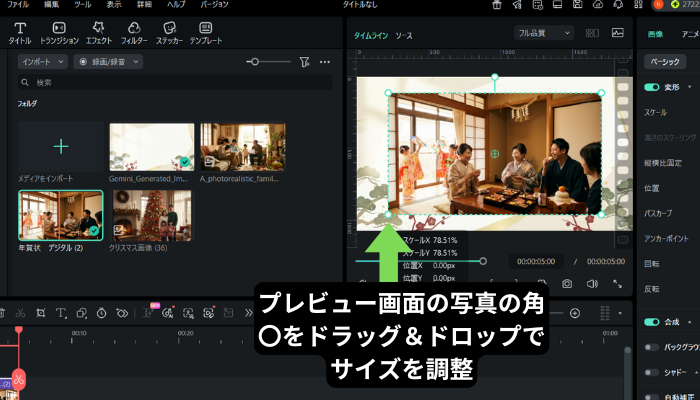Open the トランジション transitions panel
The image size is (700, 400).
tap(59, 33)
